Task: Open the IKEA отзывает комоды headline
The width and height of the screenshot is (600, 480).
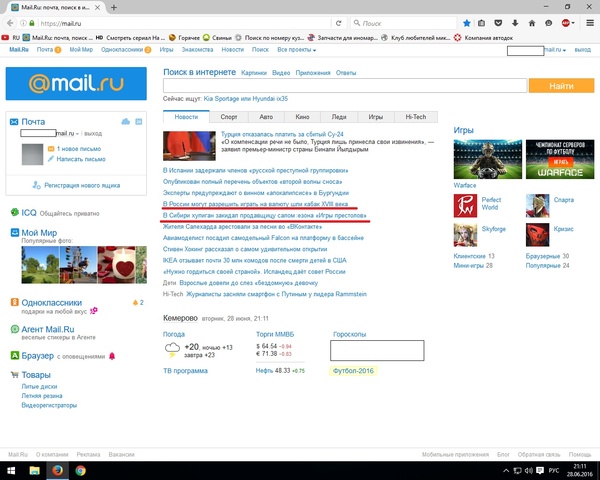Action: pyautogui.click(x=254, y=260)
